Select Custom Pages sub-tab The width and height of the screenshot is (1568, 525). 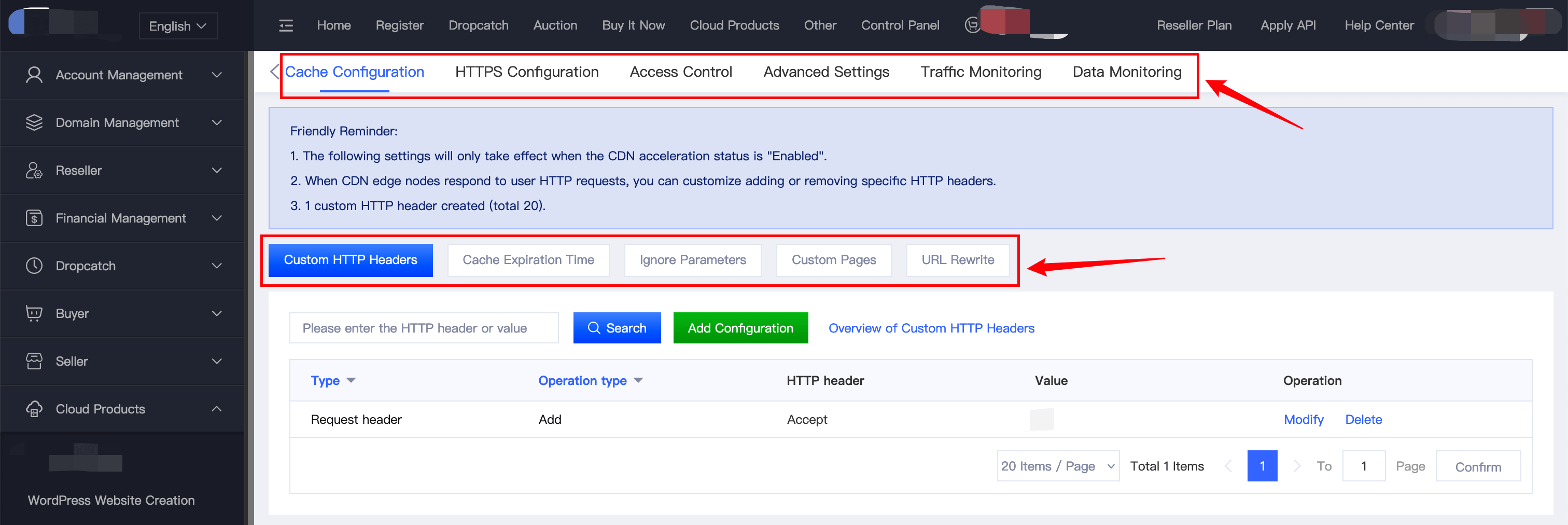834,260
